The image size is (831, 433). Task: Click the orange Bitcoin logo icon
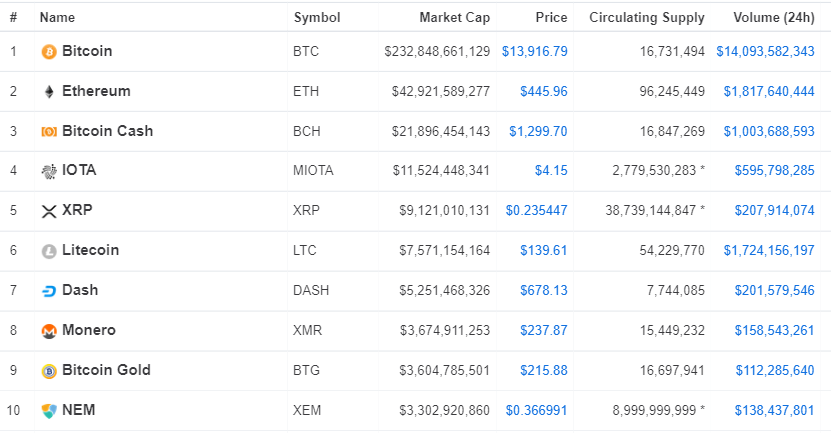coord(49,51)
